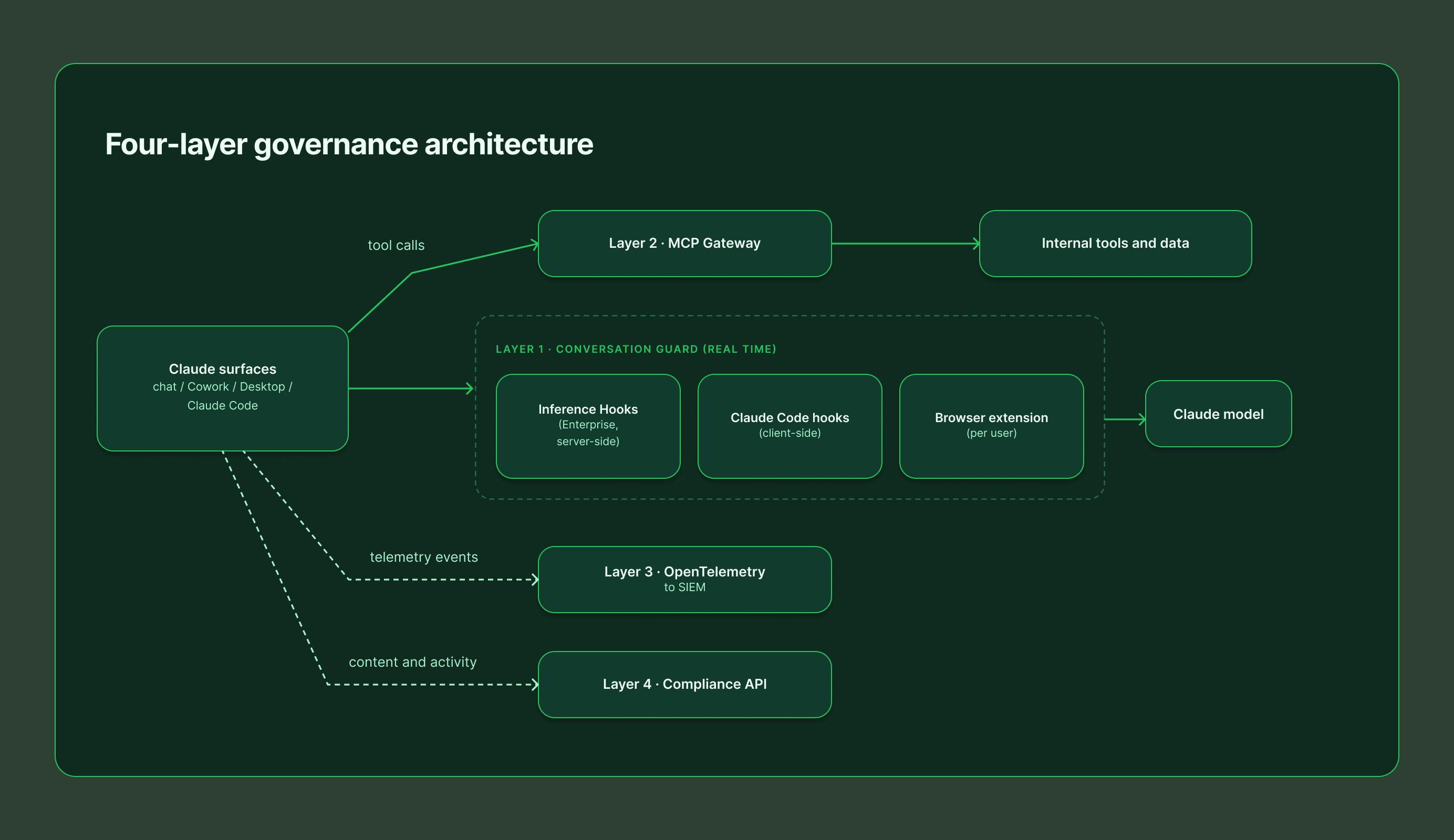Select the Claude model box
This screenshot has width=1454, height=840.
[1218, 414]
